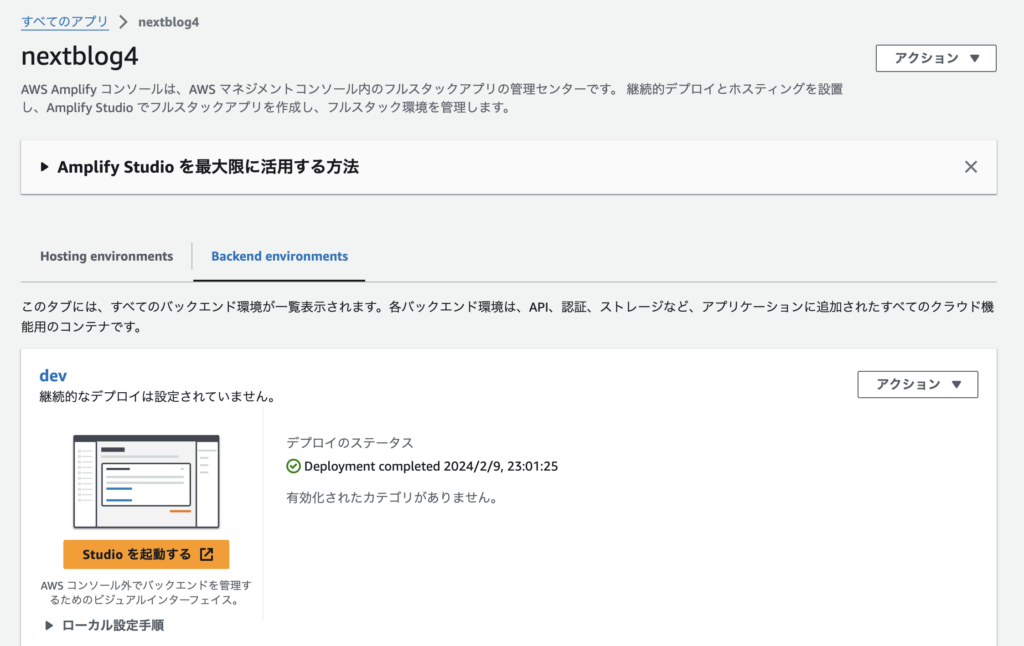Click the breadcrumb chevron separator icon
The height and width of the screenshot is (646, 1024).
click(x=123, y=22)
